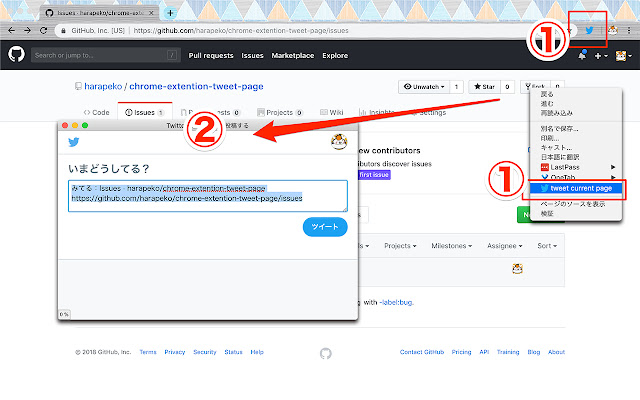Post with the ツイート button
The height and width of the screenshot is (400, 640).
325,227
